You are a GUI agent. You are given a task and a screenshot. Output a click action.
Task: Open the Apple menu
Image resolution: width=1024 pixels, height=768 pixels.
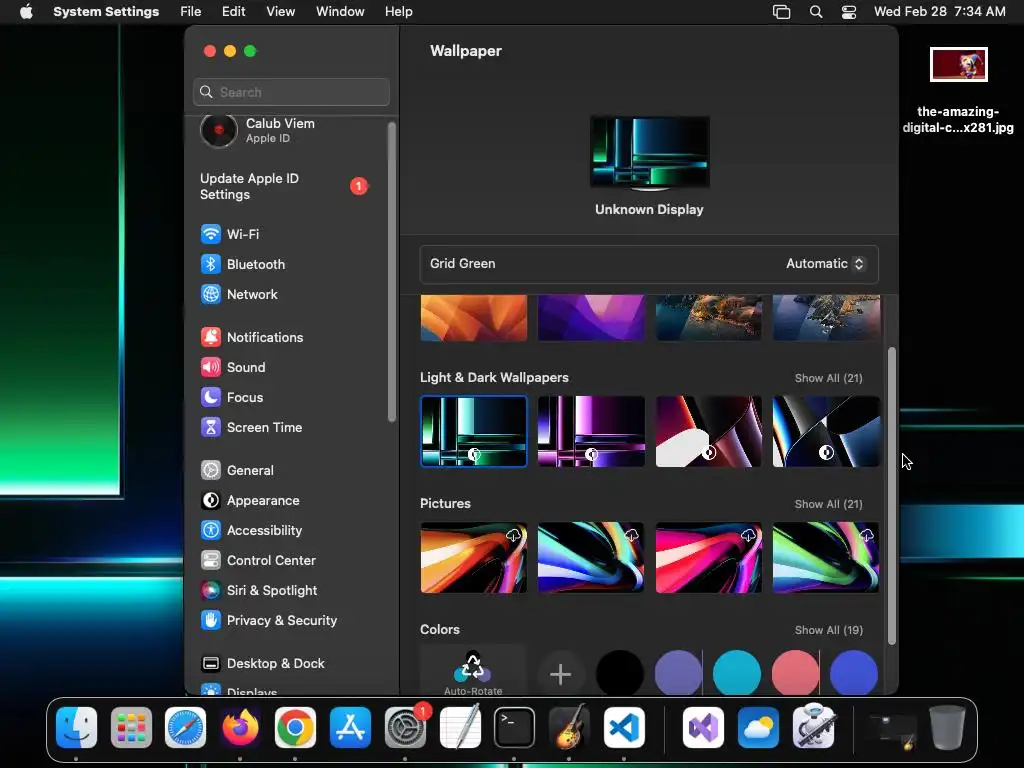pos(26,12)
